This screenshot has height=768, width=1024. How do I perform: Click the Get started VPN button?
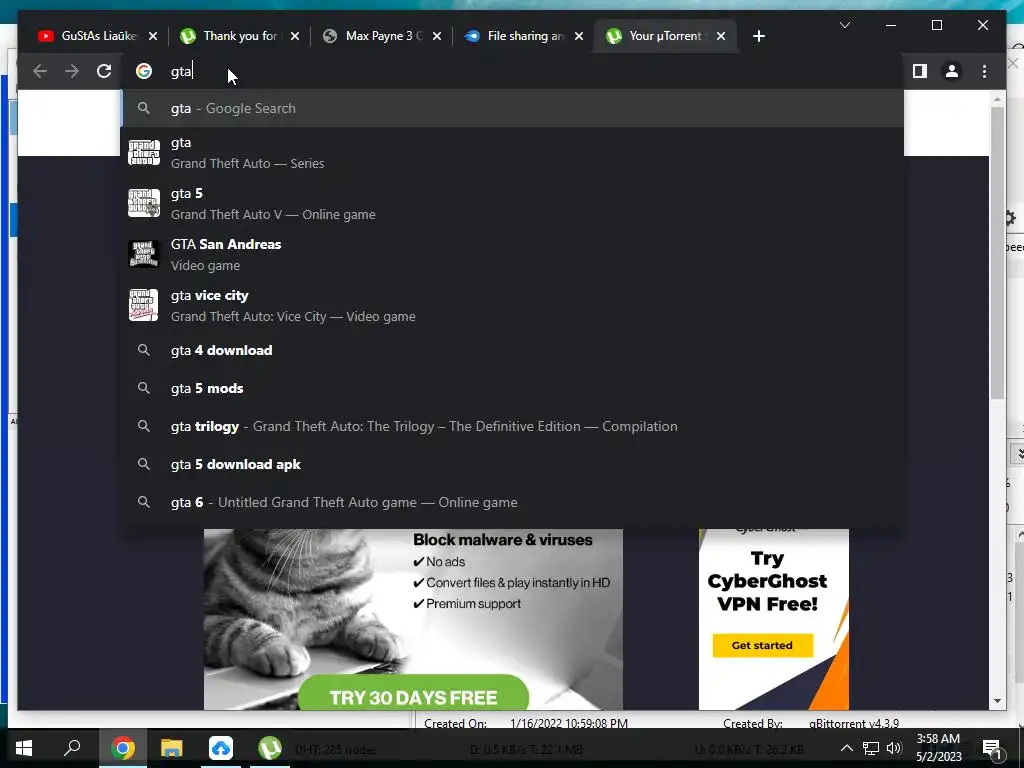[x=762, y=645]
